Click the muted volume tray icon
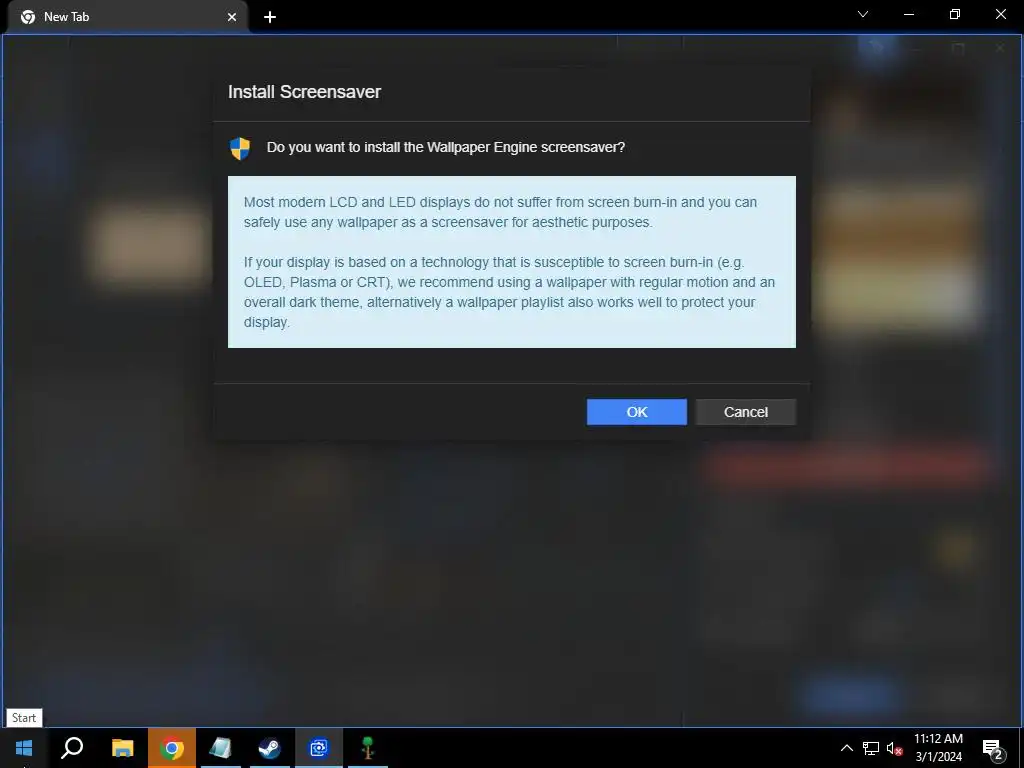Image resolution: width=1024 pixels, height=768 pixels. 895,748
